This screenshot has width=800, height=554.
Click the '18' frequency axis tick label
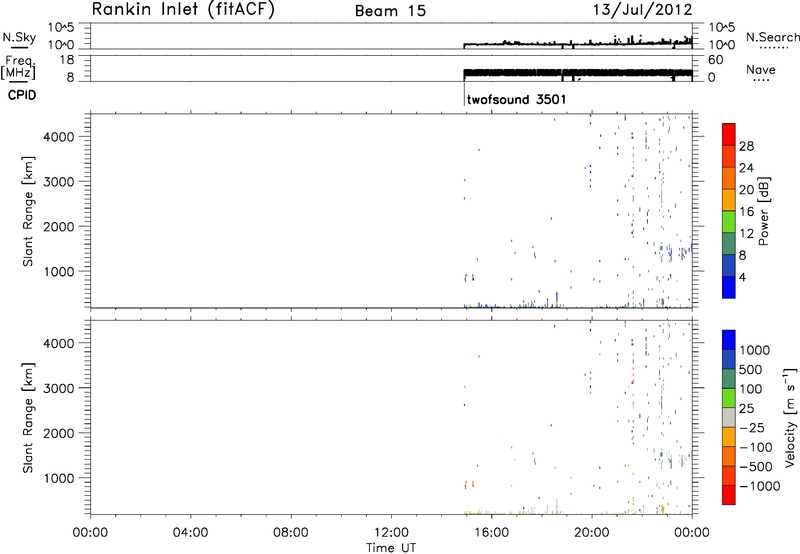66,60
